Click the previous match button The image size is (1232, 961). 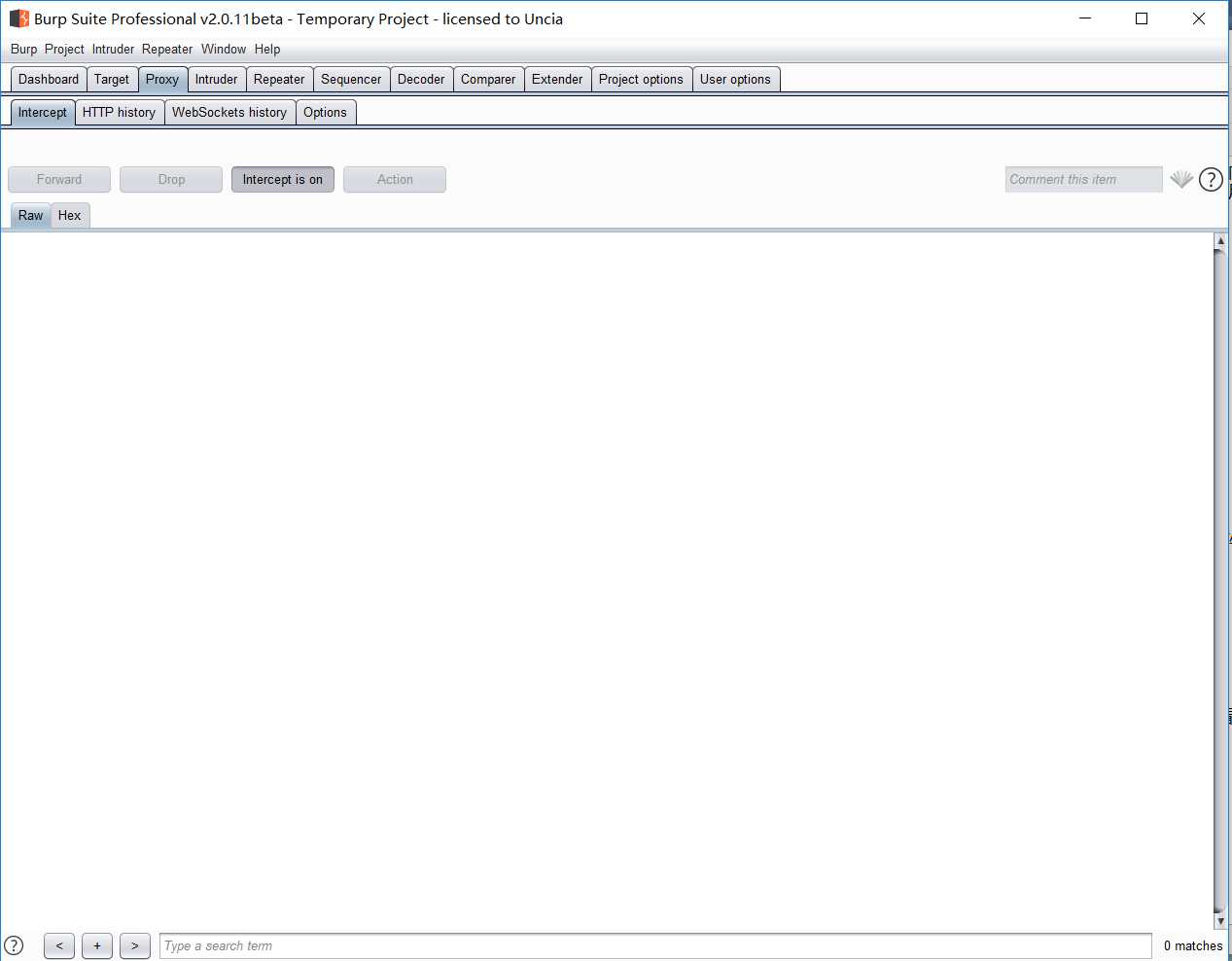59,945
